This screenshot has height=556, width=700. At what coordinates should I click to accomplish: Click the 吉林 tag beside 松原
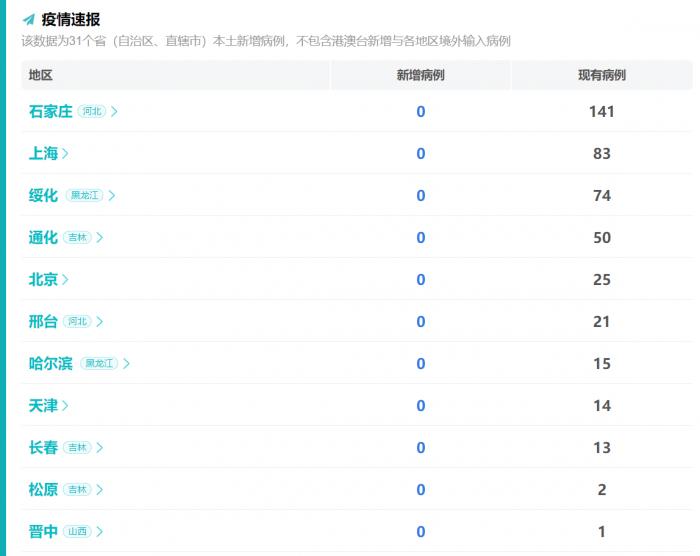tap(77, 489)
